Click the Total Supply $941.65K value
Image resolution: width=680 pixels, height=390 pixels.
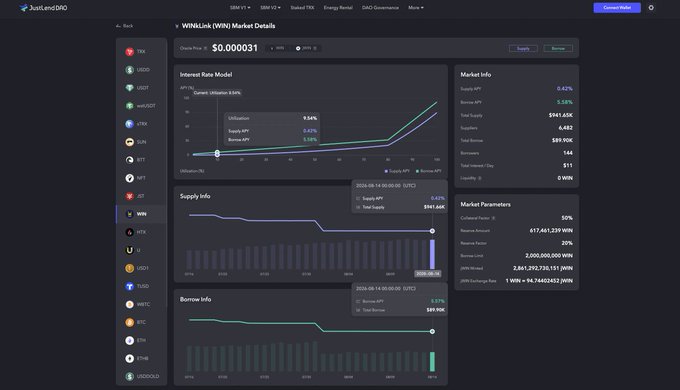tap(560, 115)
